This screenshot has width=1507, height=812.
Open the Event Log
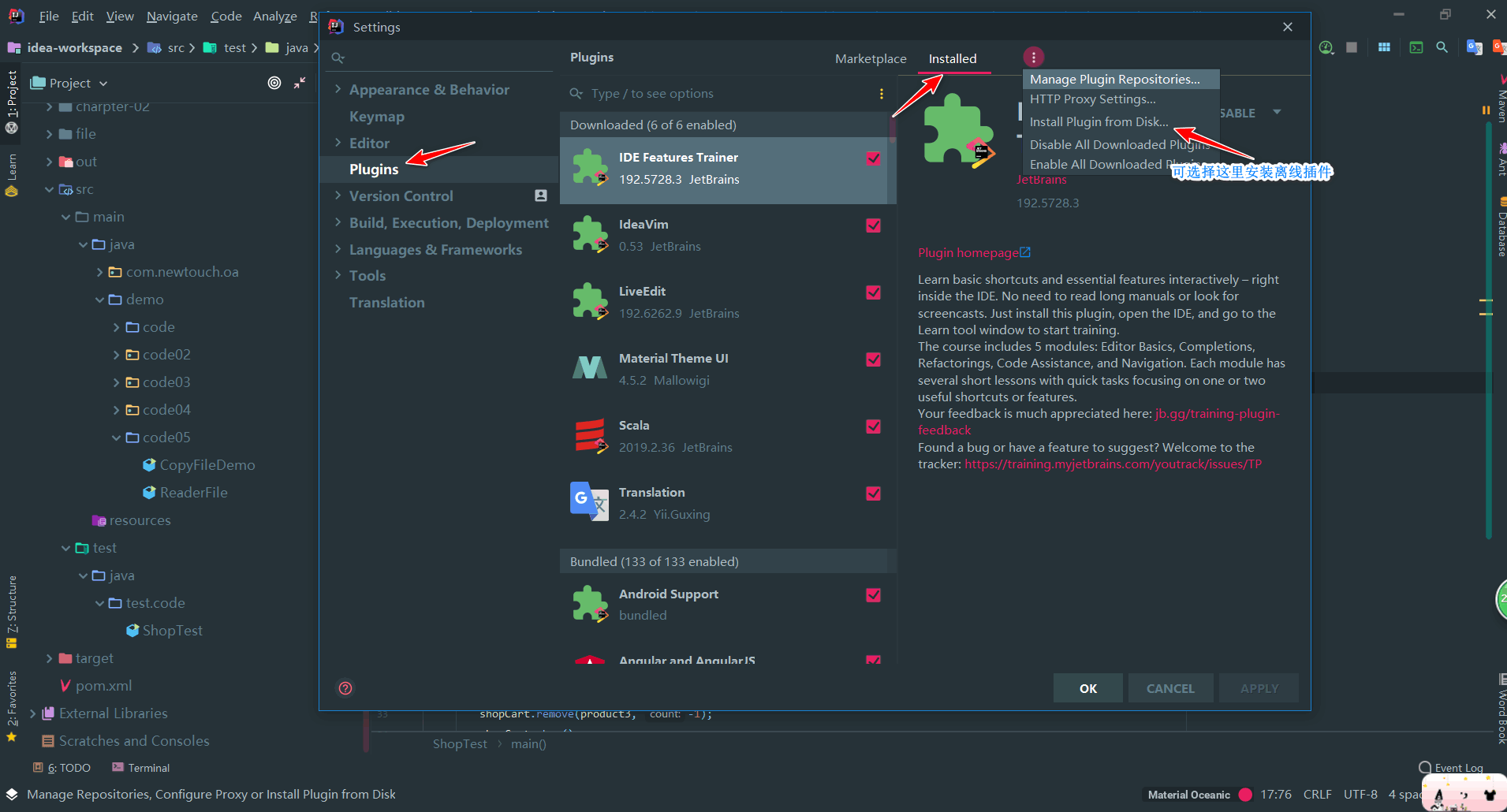(1451, 768)
